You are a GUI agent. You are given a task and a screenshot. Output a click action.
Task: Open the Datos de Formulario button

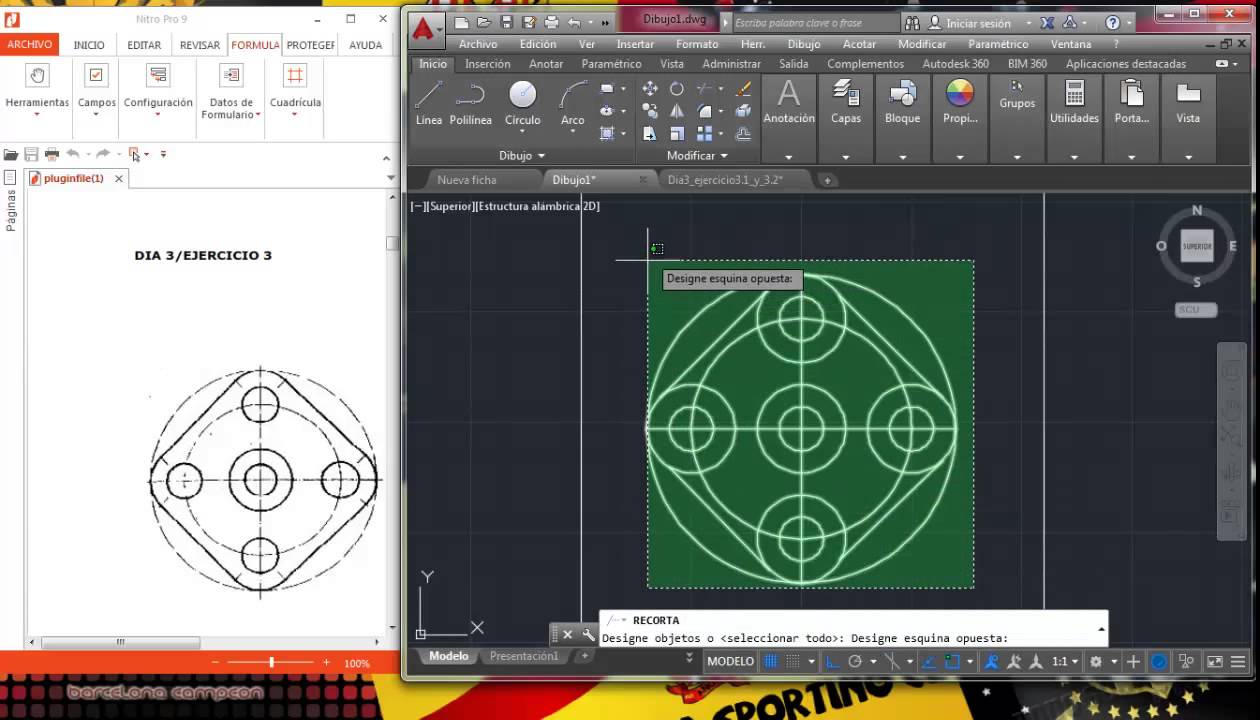(x=231, y=91)
